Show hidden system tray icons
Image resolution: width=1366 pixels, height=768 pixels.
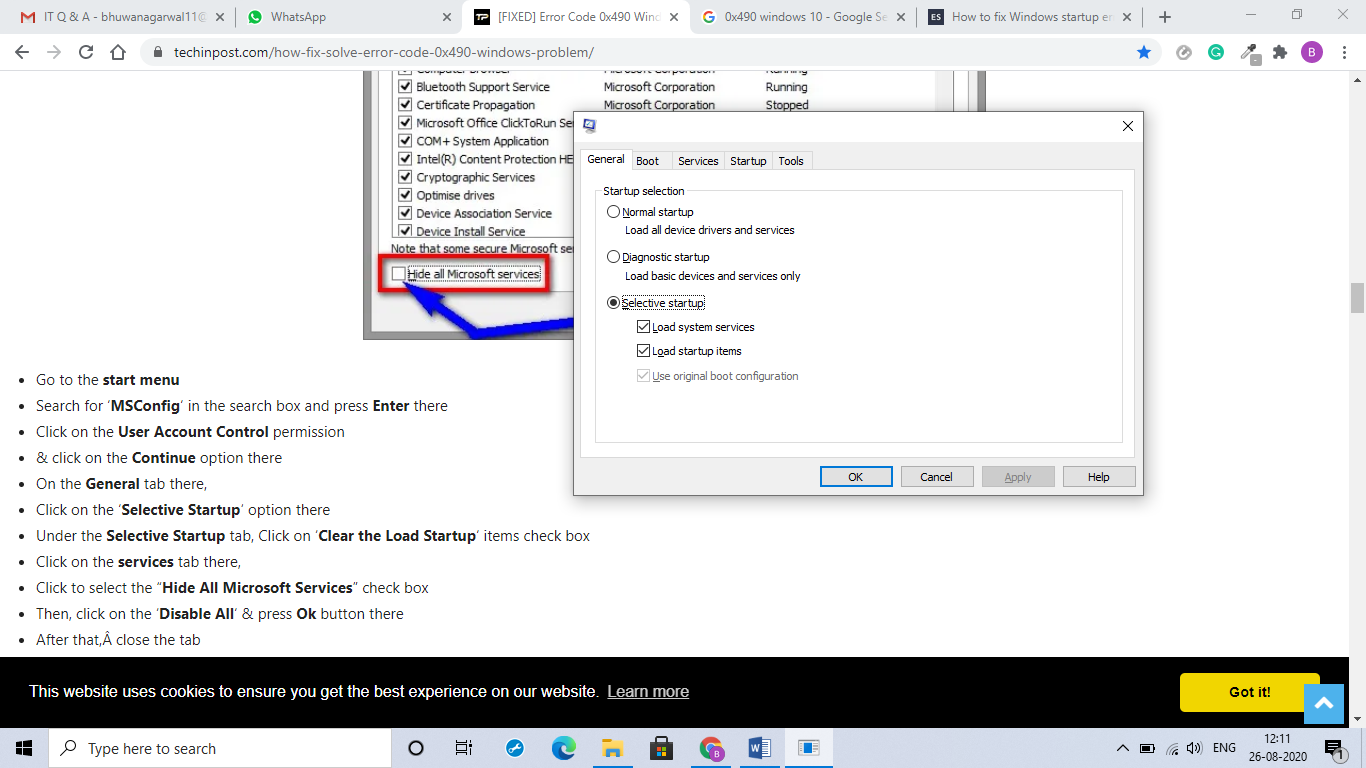pos(1122,748)
